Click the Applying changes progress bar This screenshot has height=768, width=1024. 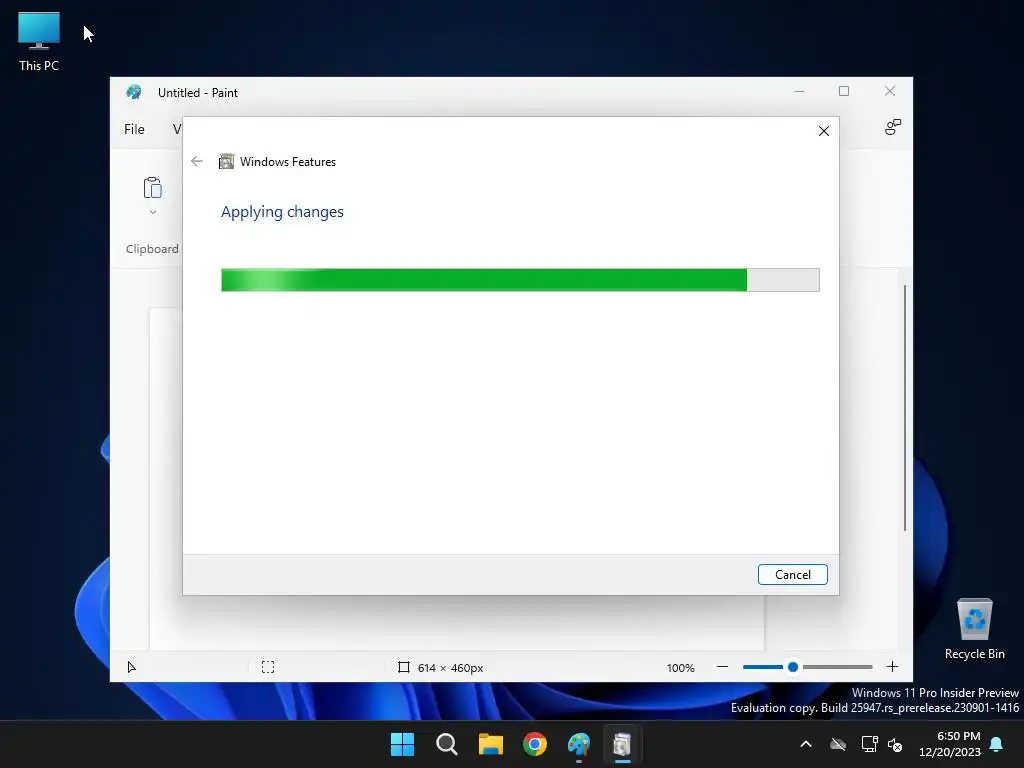(520, 280)
